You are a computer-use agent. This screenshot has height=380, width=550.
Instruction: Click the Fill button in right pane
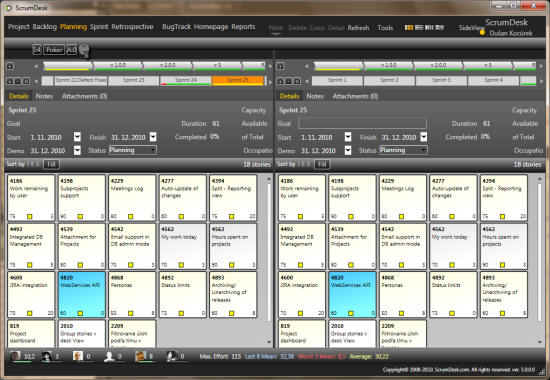322,164
